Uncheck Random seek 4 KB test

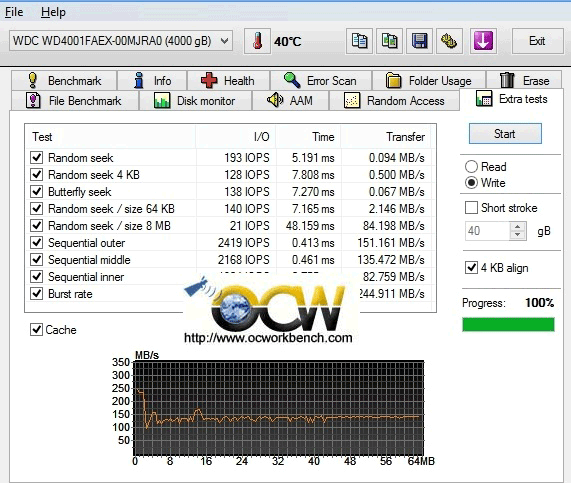pyautogui.click(x=36, y=174)
